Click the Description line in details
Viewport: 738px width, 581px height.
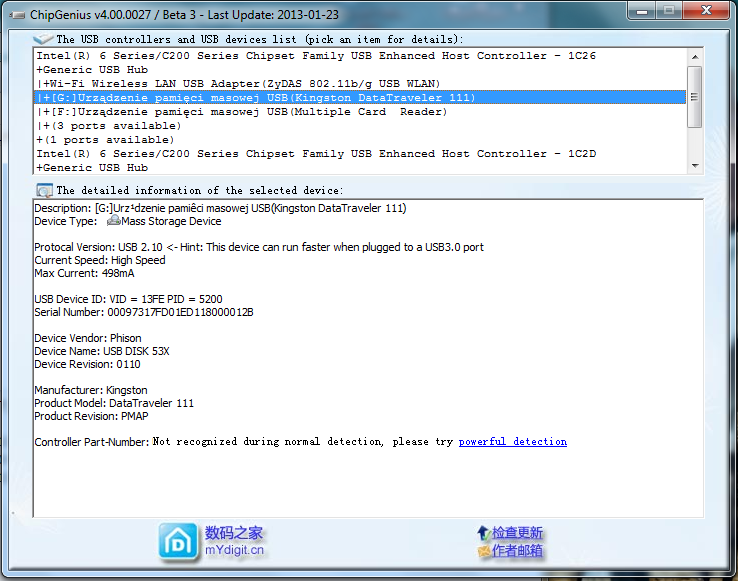220,208
